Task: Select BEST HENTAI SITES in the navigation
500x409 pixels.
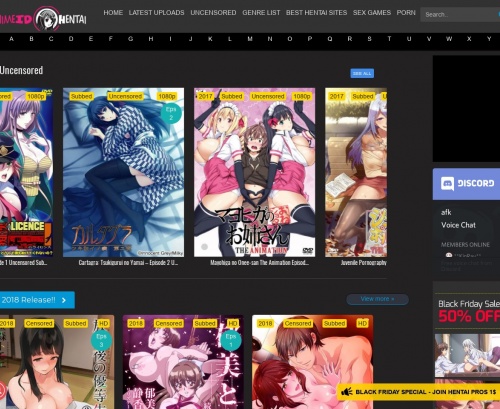Action: tap(316, 13)
